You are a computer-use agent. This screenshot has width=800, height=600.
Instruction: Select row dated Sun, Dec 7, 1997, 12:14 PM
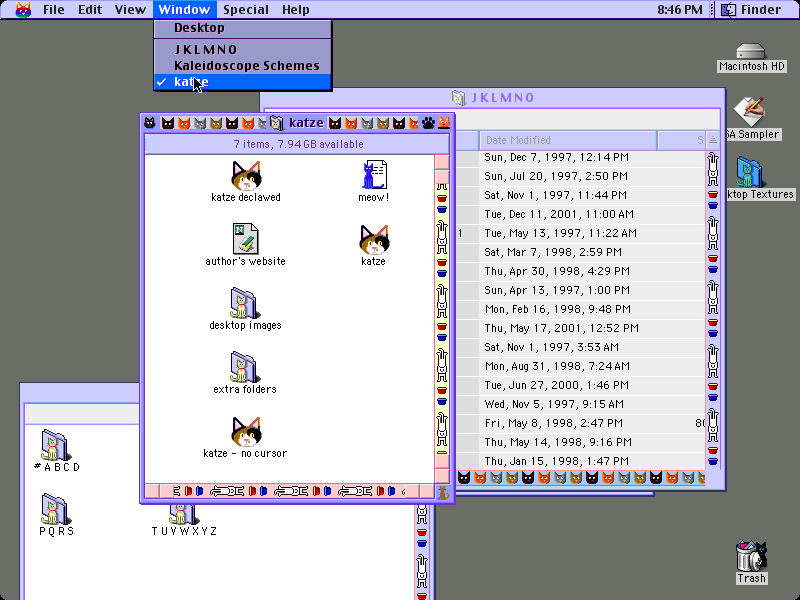pos(581,157)
